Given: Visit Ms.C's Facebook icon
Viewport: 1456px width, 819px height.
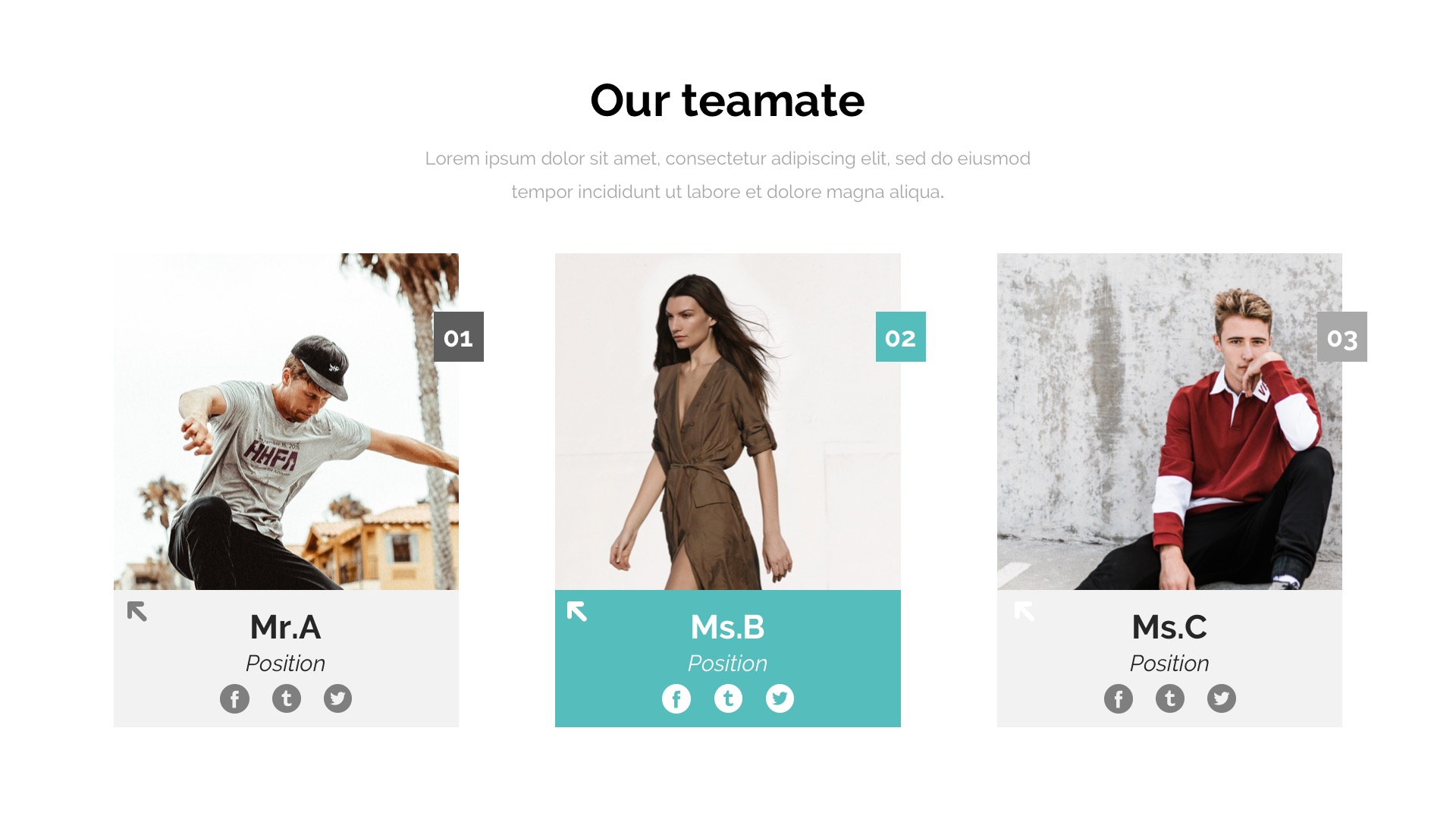Looking at the screenshot, I should 1119,698.
